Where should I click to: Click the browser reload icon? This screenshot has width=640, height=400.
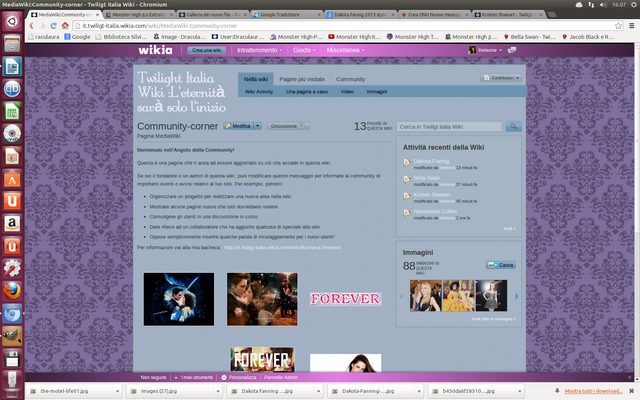pyautogui.click(x=53, y=25)
